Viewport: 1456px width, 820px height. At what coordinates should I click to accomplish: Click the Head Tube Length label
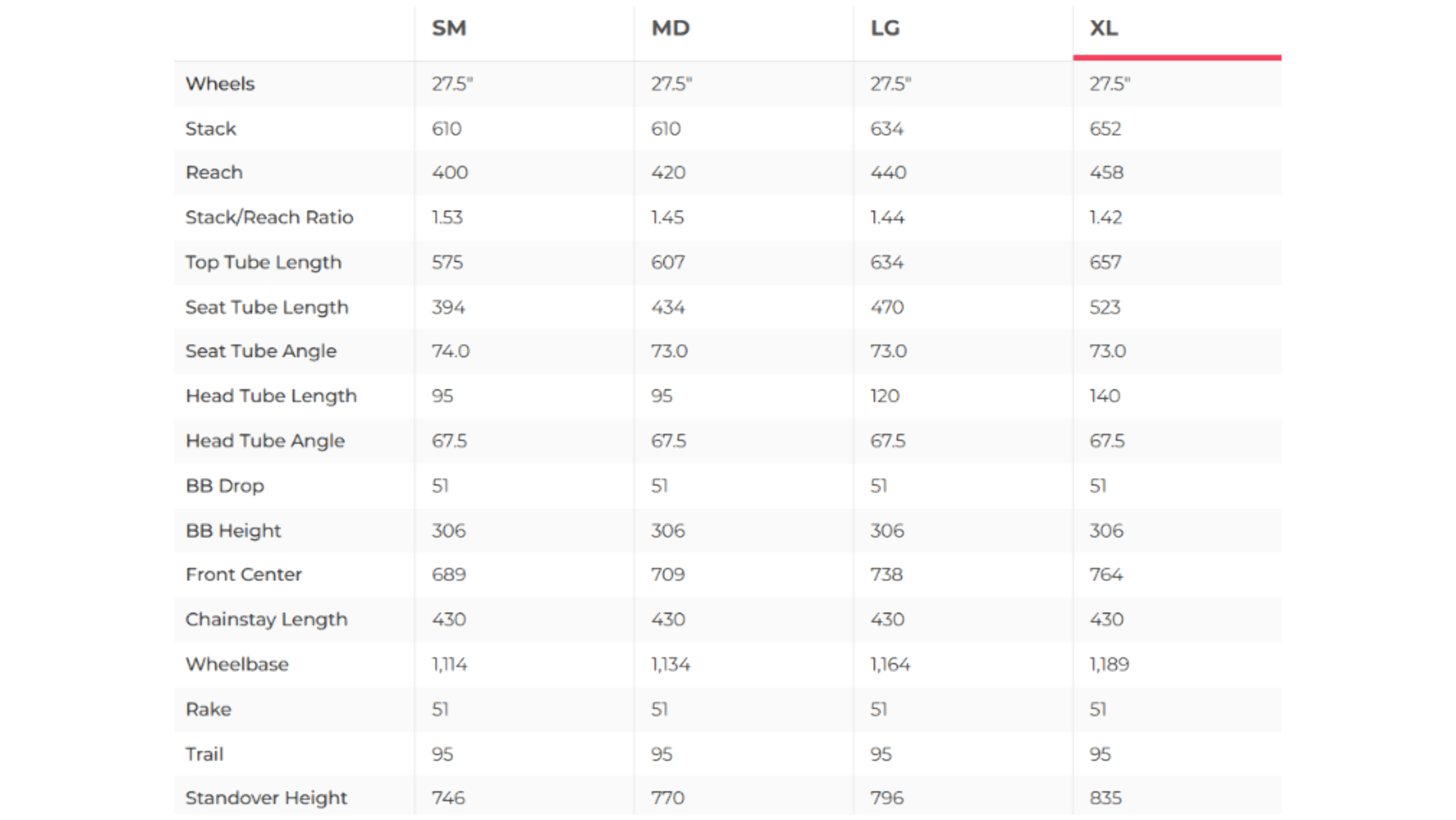click(271, 396)
